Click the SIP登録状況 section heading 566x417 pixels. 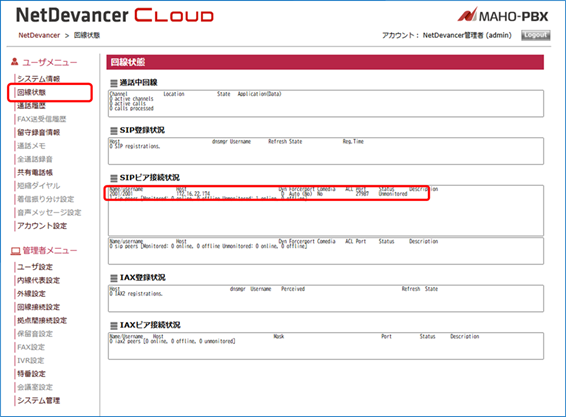tap(142, 130)
